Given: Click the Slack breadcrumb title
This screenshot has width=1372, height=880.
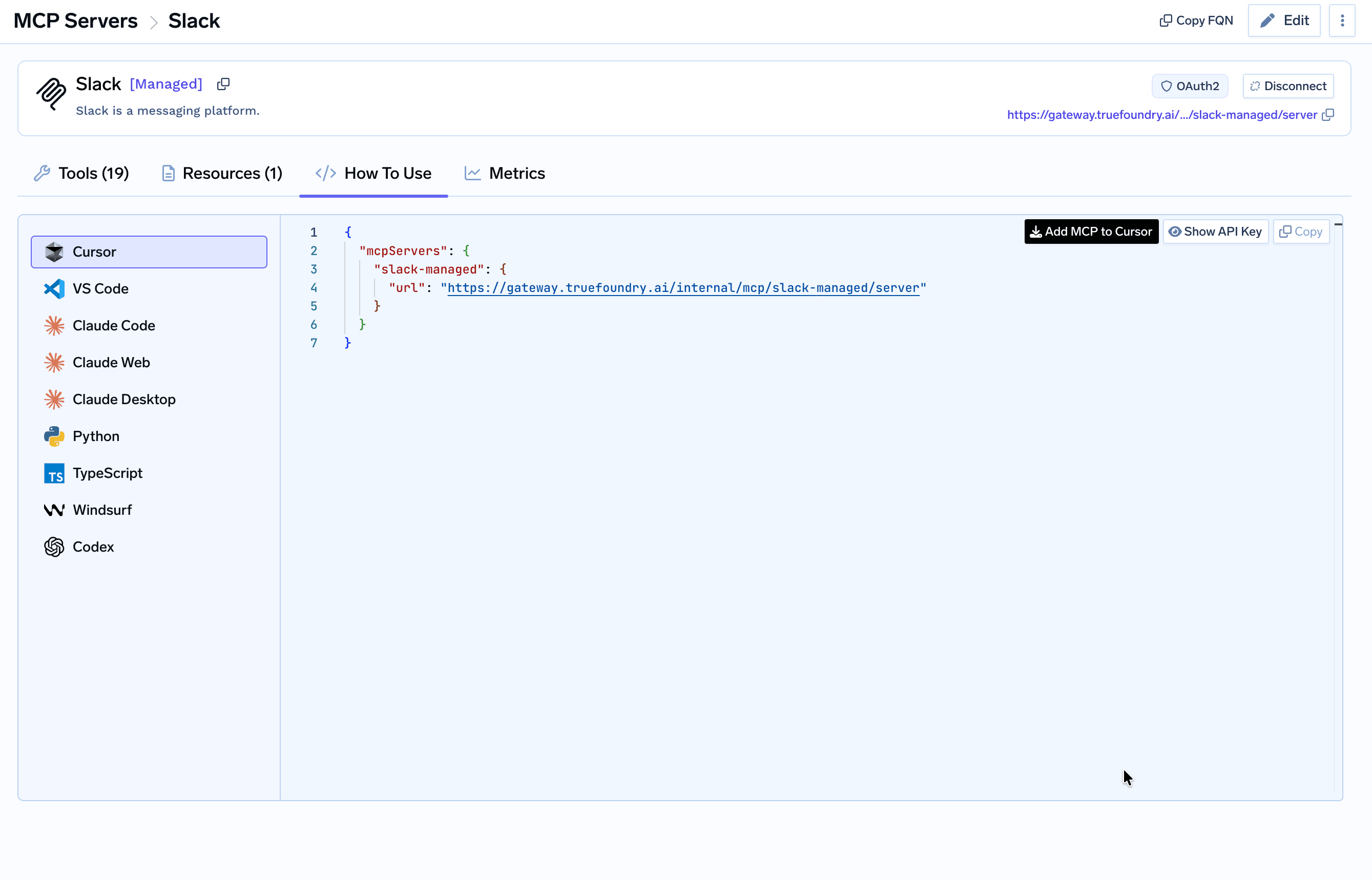Looking at the screenshot, I should tap(194, 20).
